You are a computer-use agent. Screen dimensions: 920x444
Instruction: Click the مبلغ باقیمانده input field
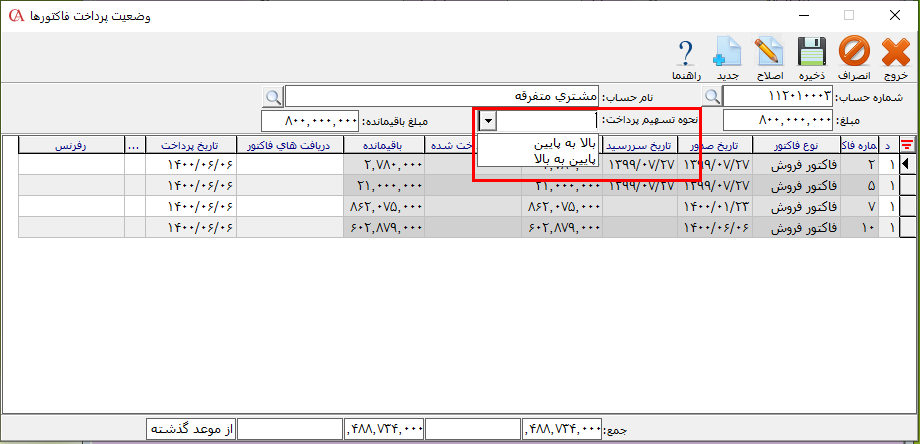(x=309, y=121)
